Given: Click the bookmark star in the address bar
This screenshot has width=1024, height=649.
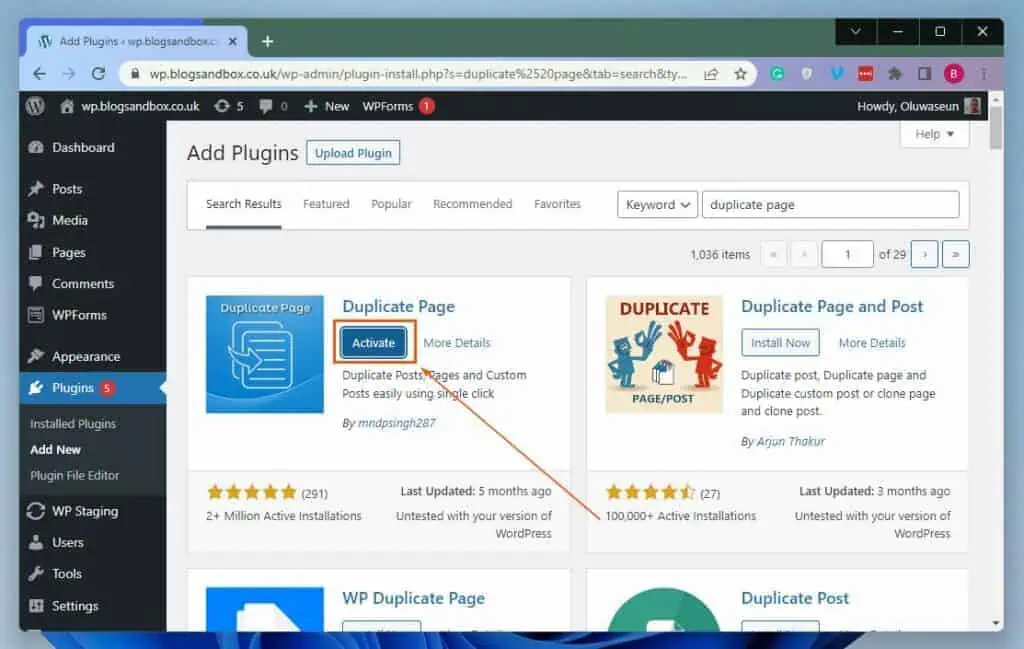Looking at the screenshot, I should (740, 73).
